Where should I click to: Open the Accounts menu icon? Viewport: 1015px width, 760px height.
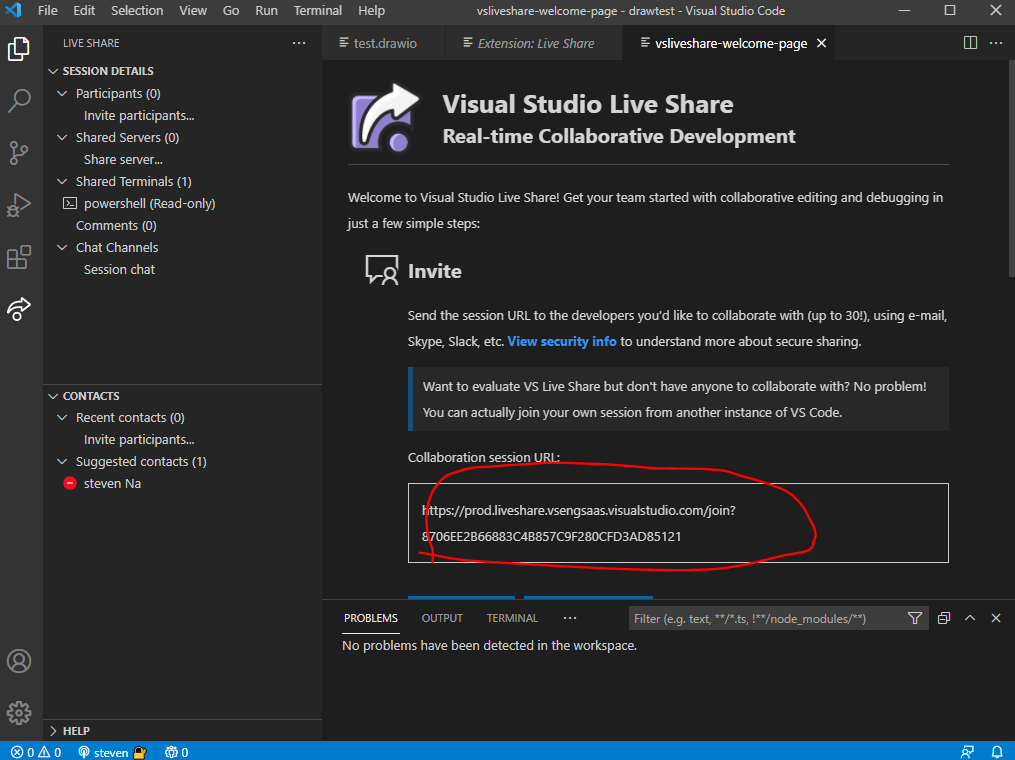(19, 661)
